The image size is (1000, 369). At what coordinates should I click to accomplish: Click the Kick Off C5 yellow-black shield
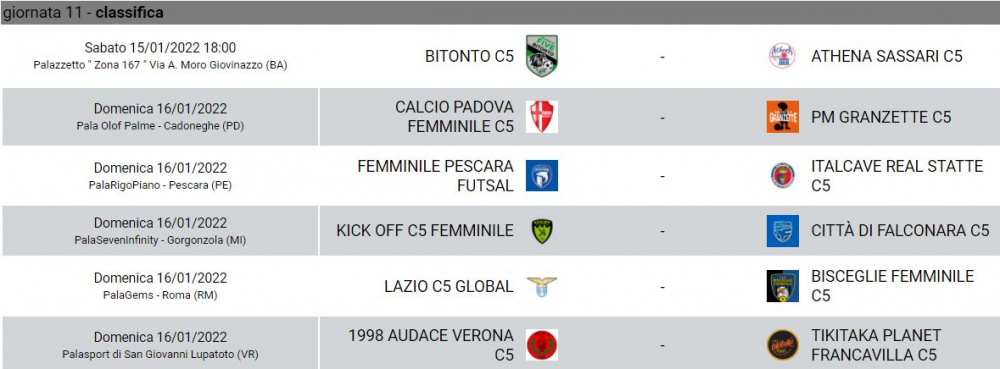click(x=542, y=231)
